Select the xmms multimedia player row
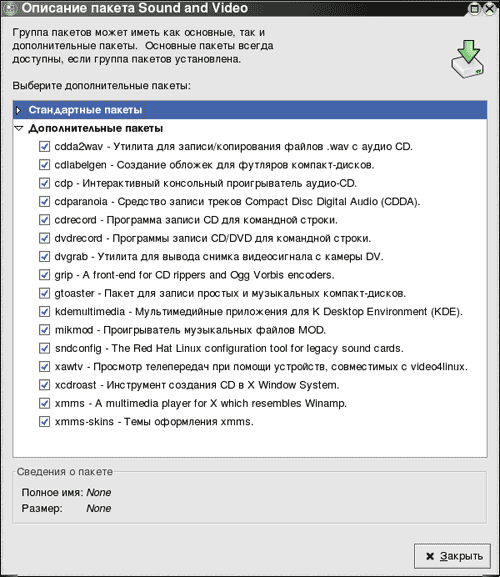 (x=201, y=403)
